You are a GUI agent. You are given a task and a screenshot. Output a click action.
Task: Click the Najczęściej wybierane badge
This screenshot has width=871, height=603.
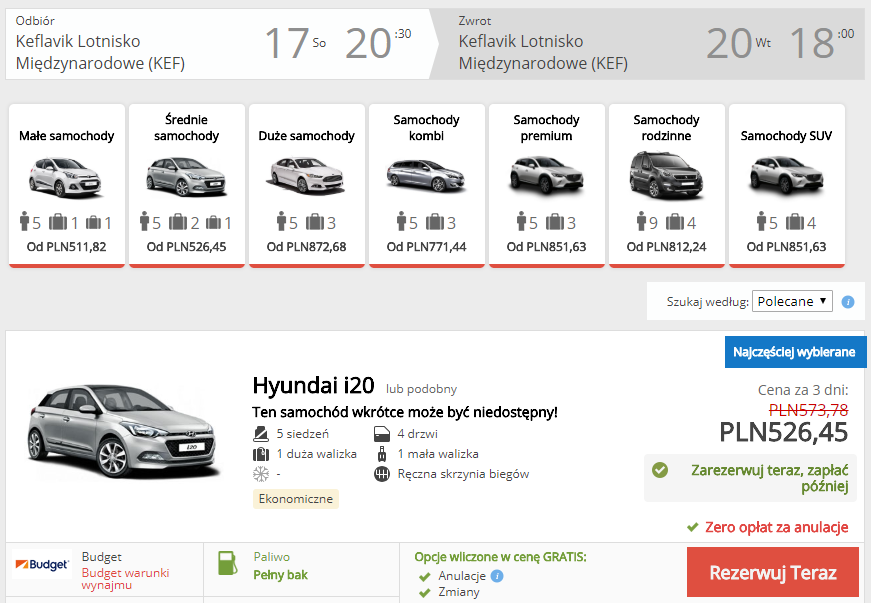794,352
